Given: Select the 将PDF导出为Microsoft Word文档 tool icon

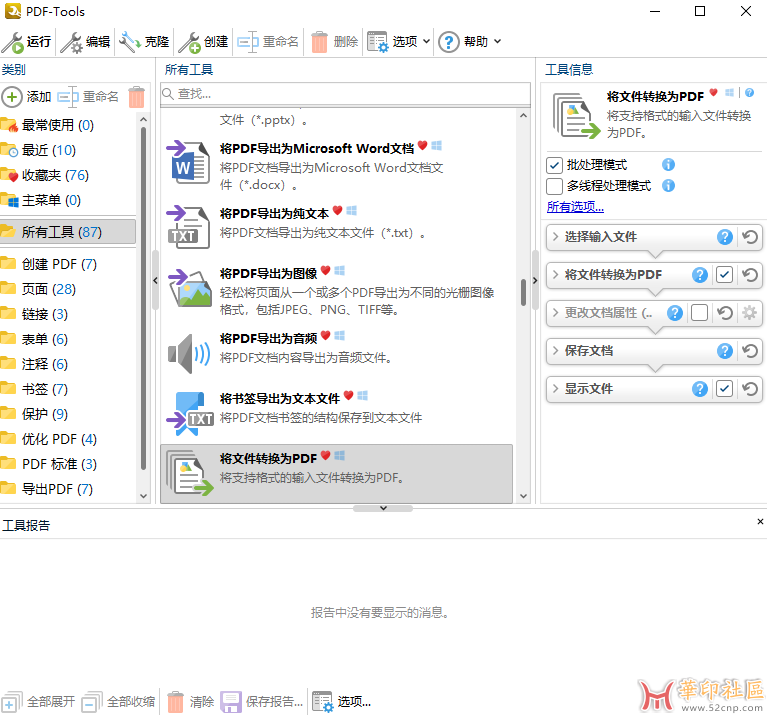Looking at the screenshot, I should point(188,162).
